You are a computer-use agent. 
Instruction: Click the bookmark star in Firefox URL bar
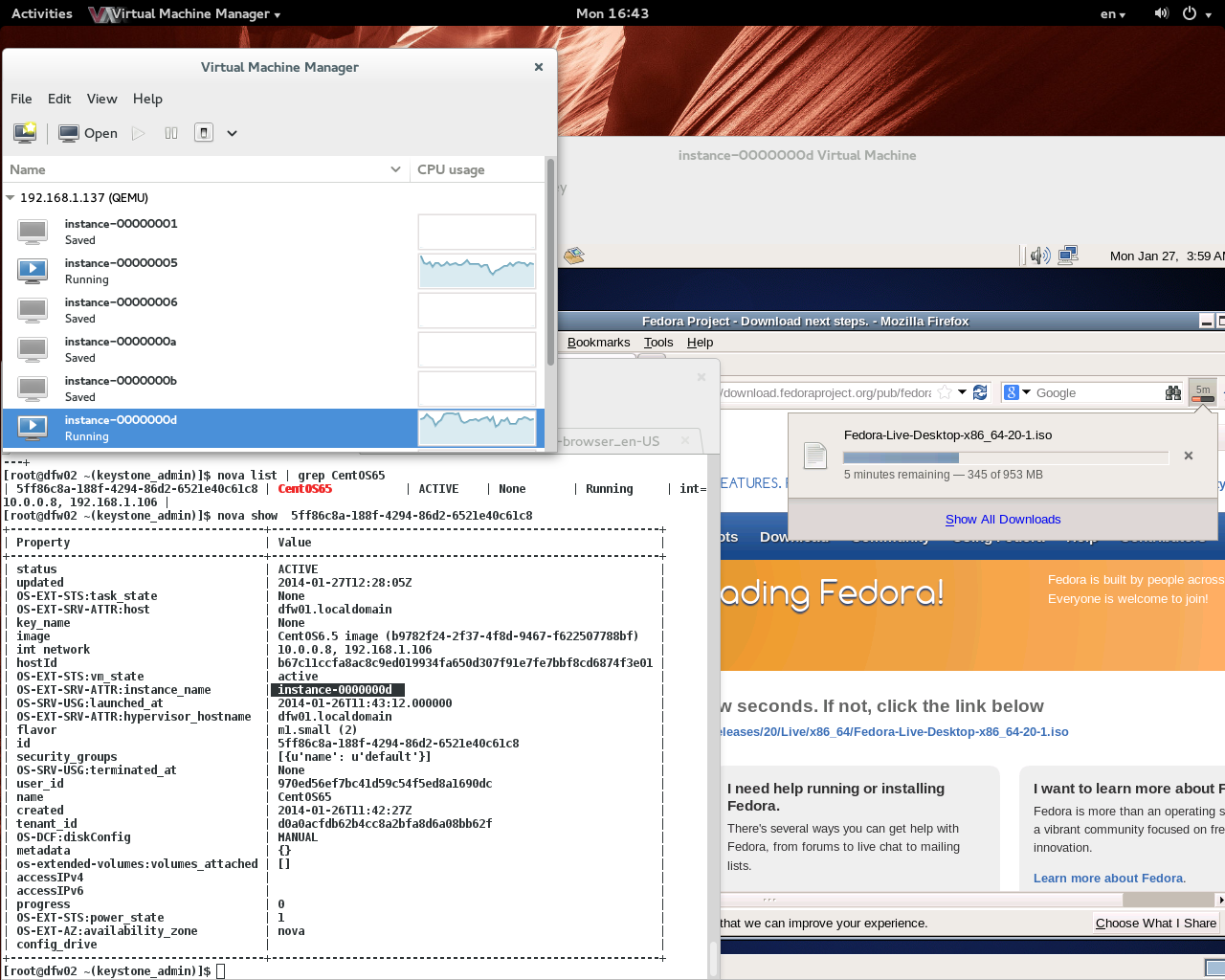[x=945, y=392]
